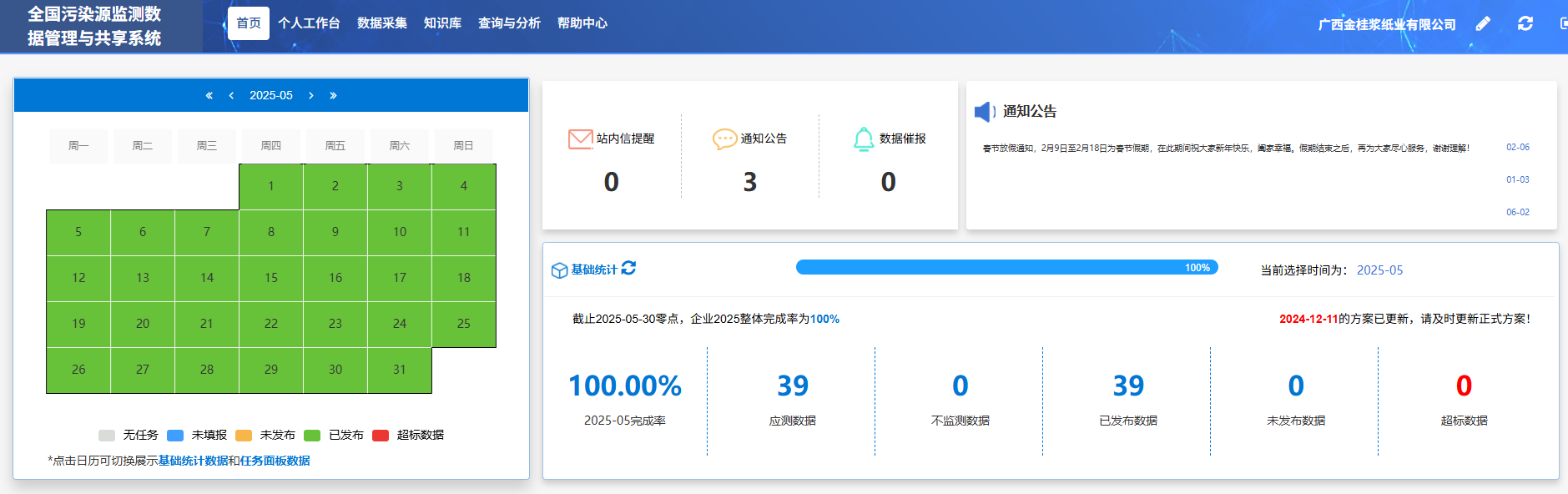Jump back one year in calendar
The width and height of the screenshot is (1568, 494).
[209, 96]
